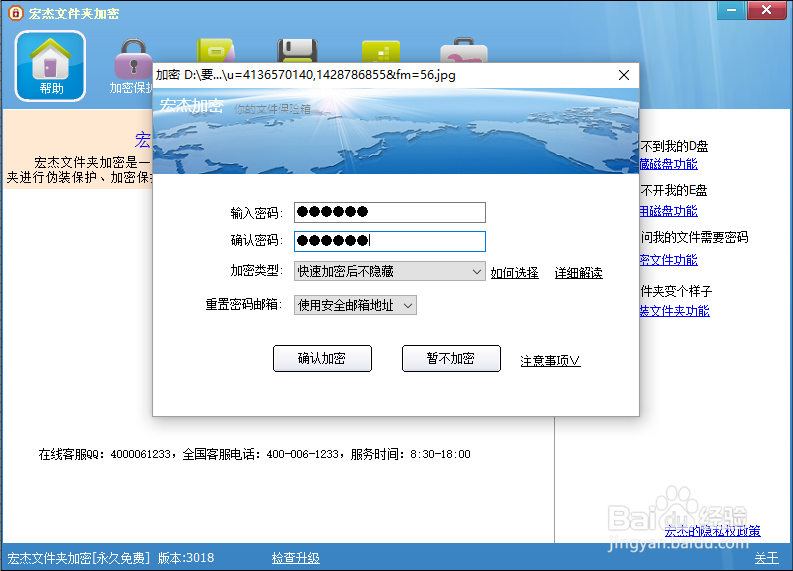Focus the 输入密码 password field
The height and width of the screenshot is (571, 793).
[x=389, y=212]
